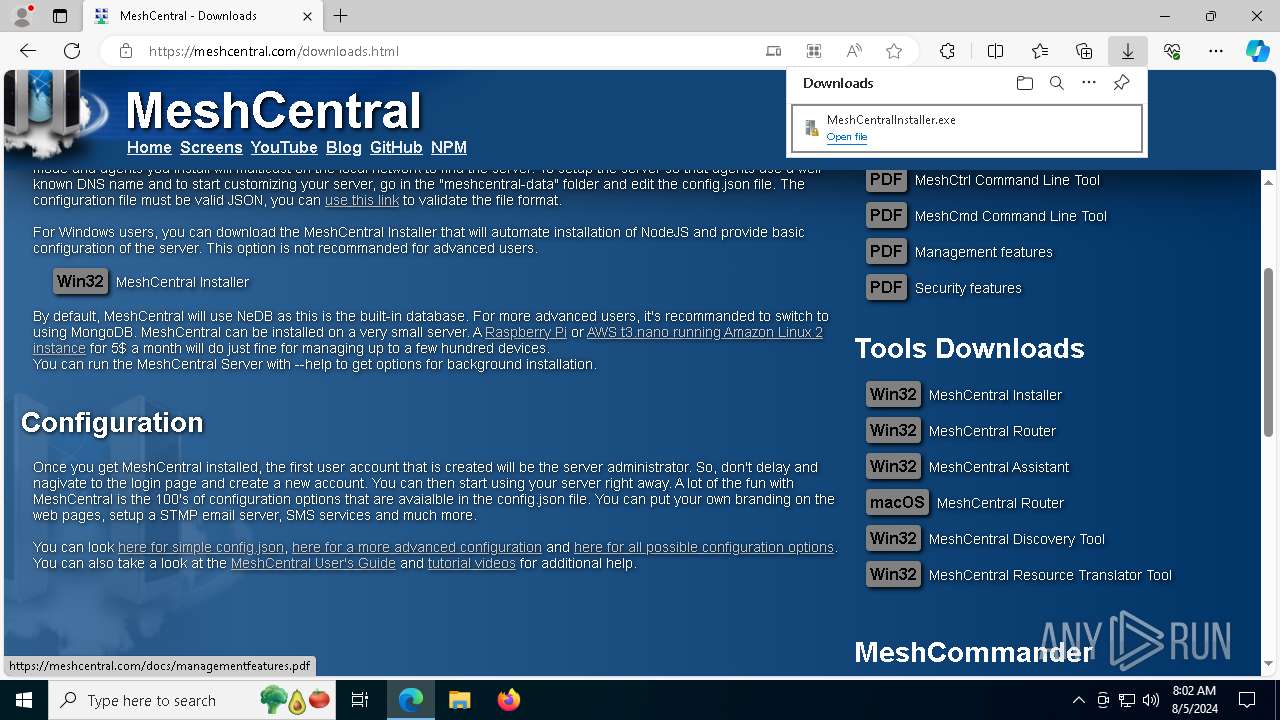
Task: Download MeshCentral Installer under Tools Downloads
Action: 893,395
